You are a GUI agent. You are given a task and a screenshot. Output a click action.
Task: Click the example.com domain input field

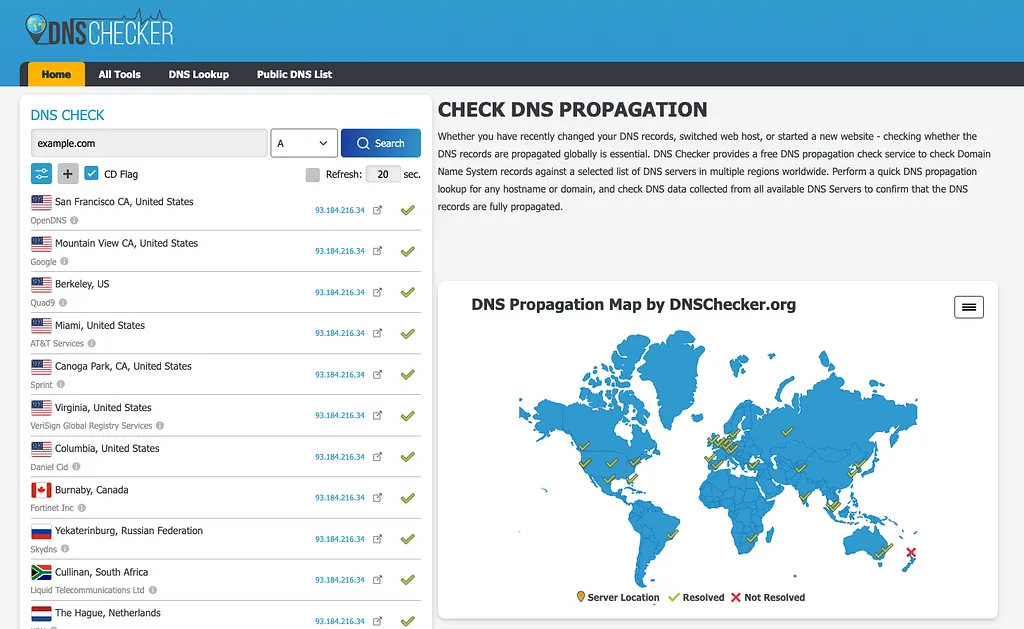pos(149,143)
